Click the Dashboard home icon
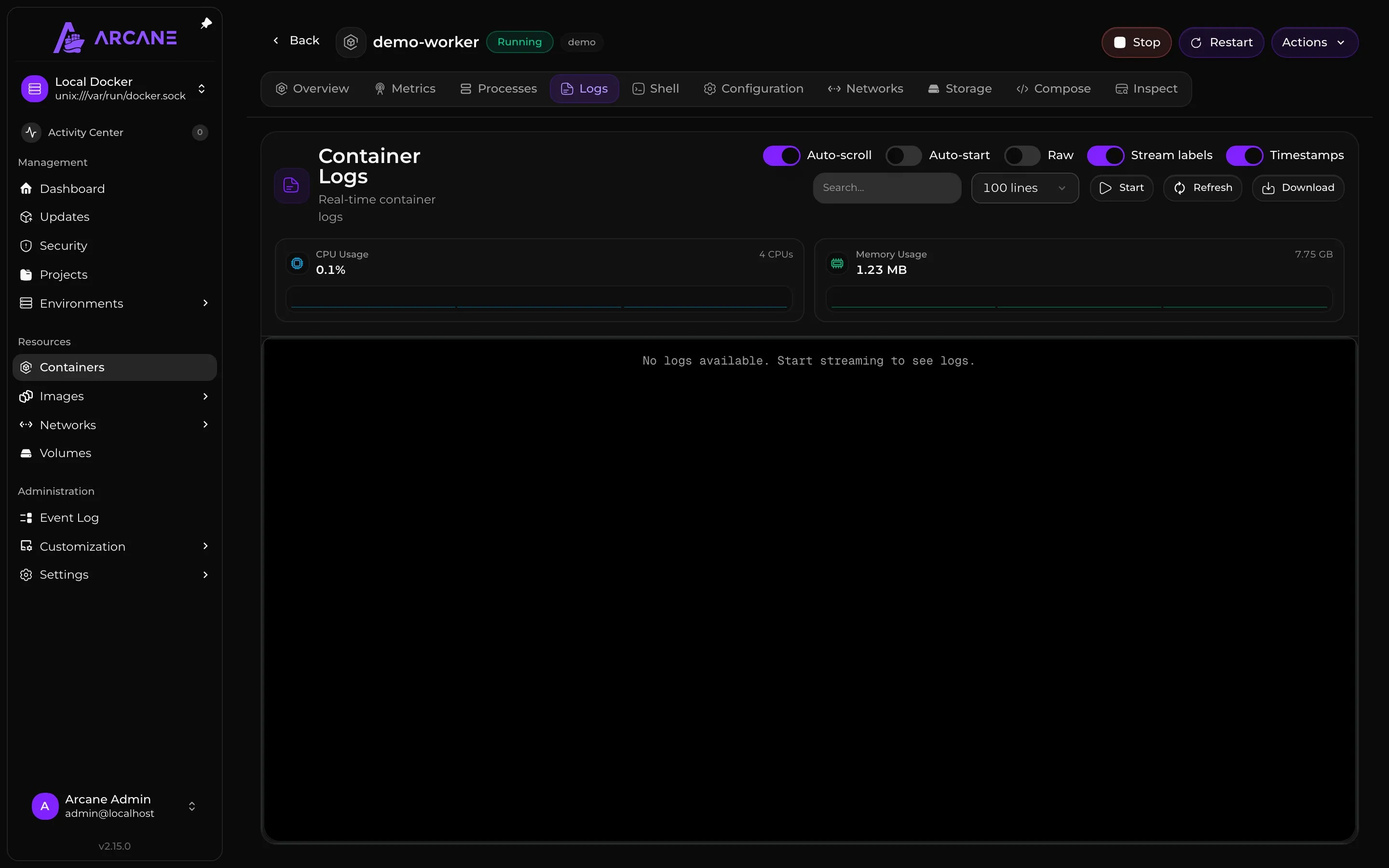Screen dimensions: 1389x868 (x=26, y=189)
